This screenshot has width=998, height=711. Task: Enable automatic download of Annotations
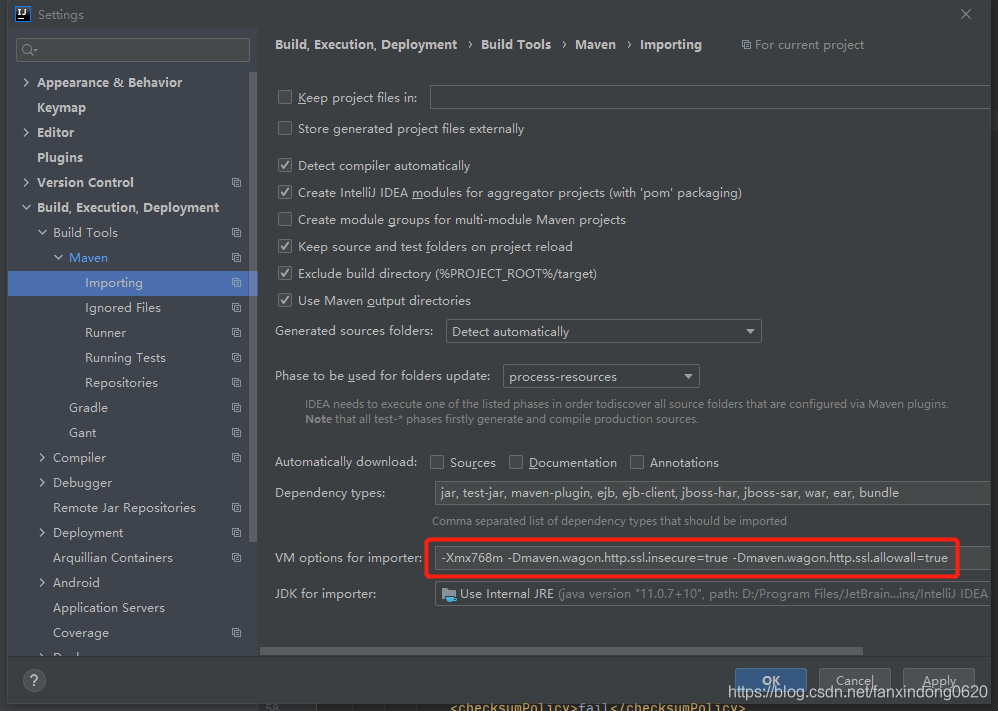pos(637,462)
